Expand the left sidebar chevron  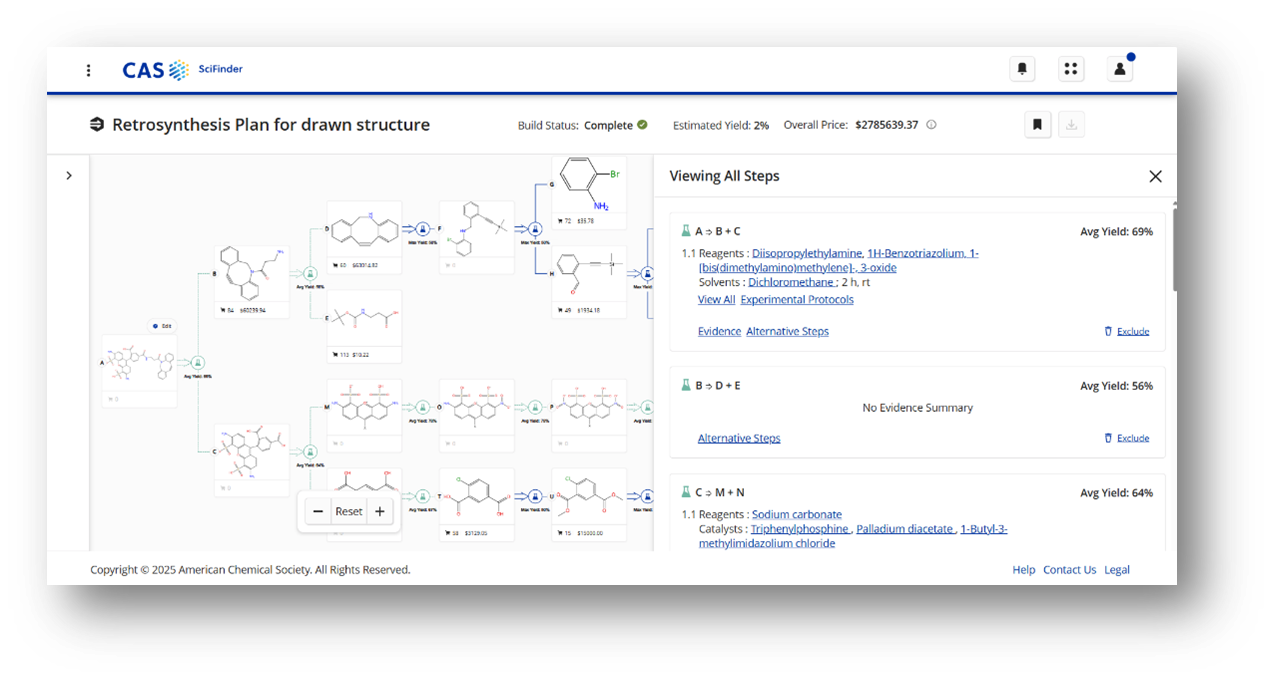coord(69,176)
